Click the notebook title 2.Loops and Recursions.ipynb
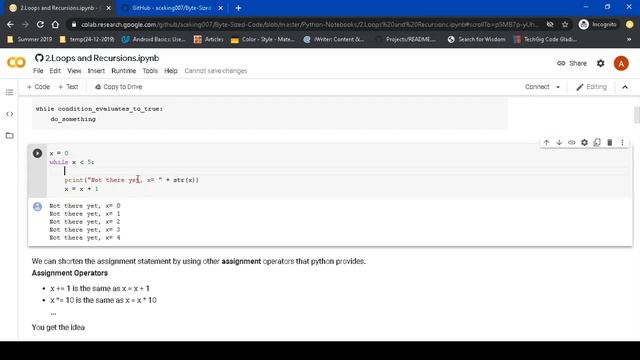 pos(102,58)
